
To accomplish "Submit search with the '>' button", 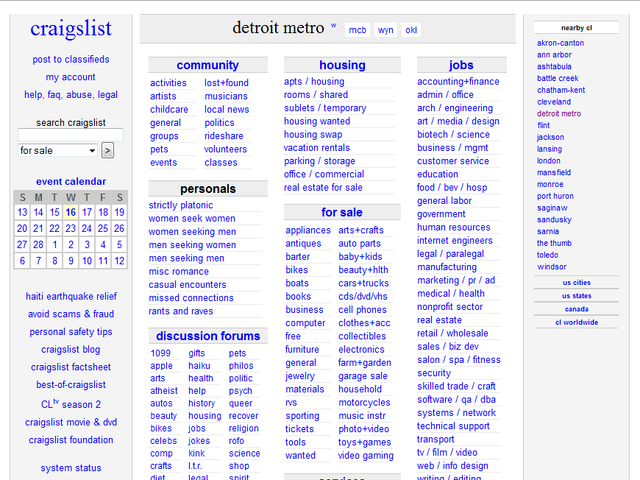I will click(107, 151).
